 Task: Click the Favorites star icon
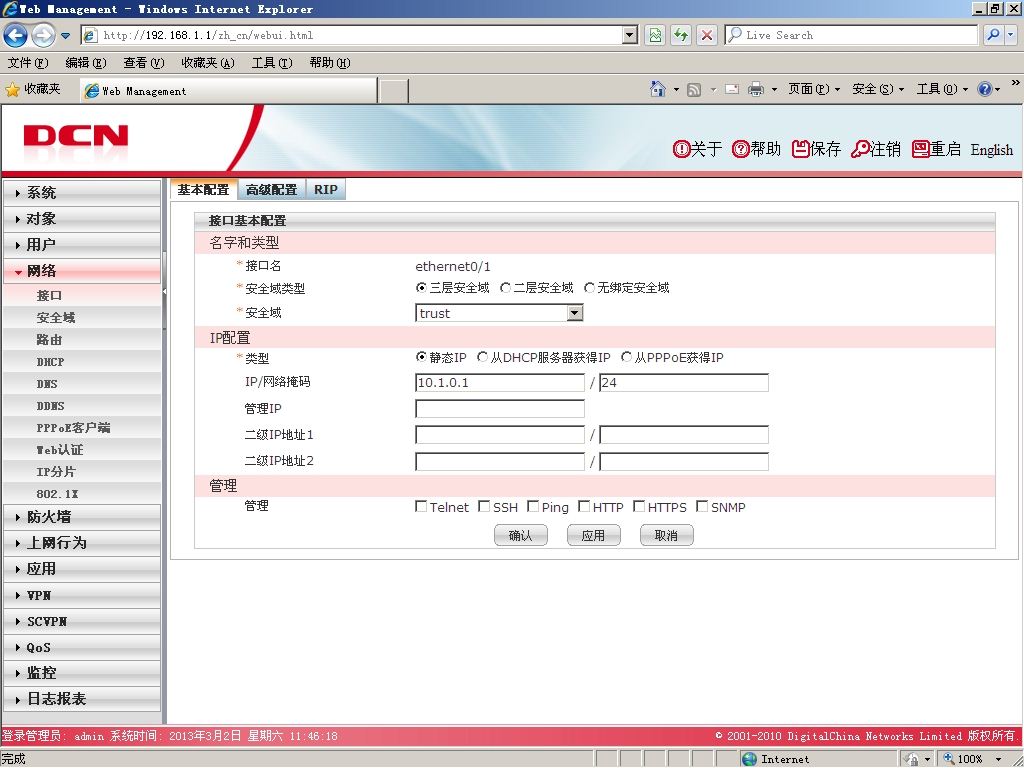(12, 90)
